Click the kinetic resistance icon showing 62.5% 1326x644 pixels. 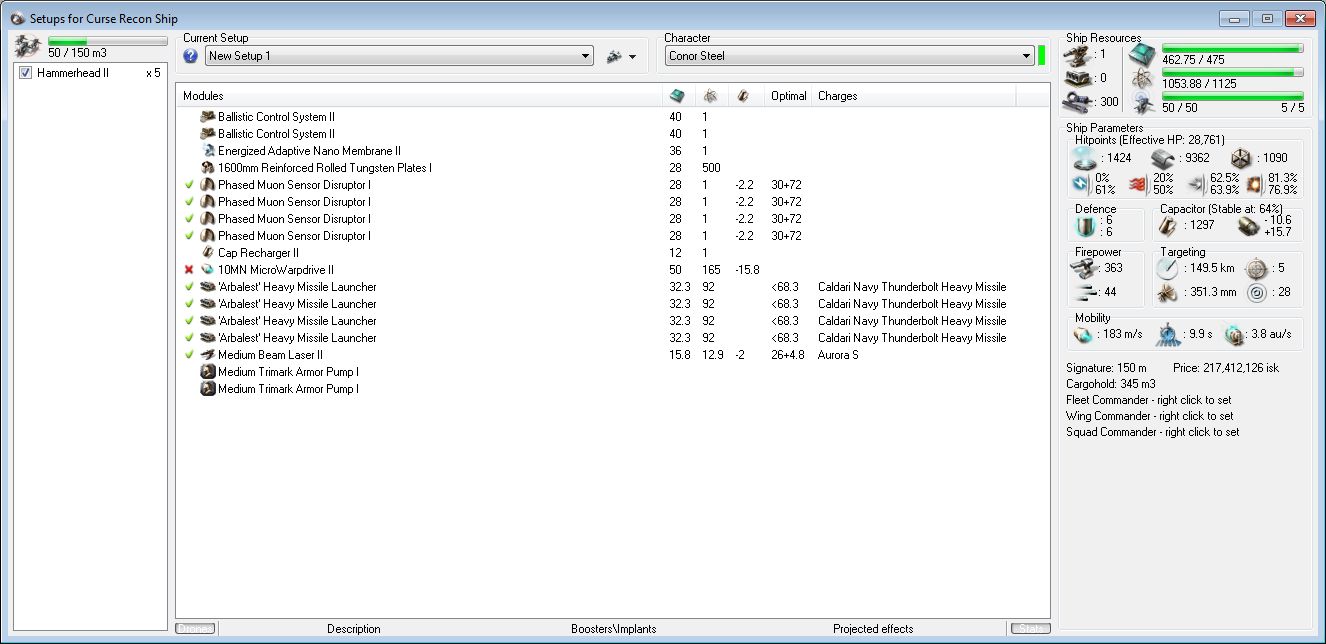[1196, 183]
